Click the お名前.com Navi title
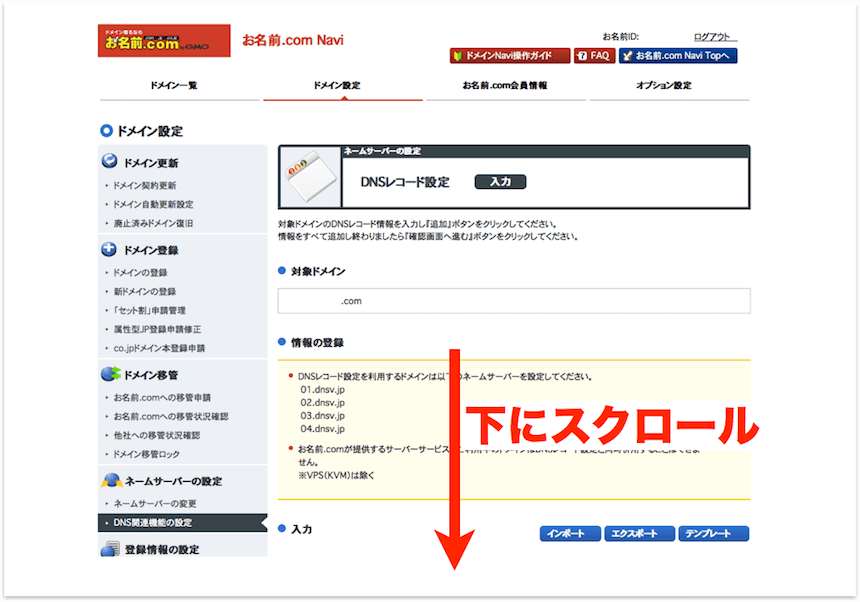Screen dimensions: 860x602 click(293, 40)
